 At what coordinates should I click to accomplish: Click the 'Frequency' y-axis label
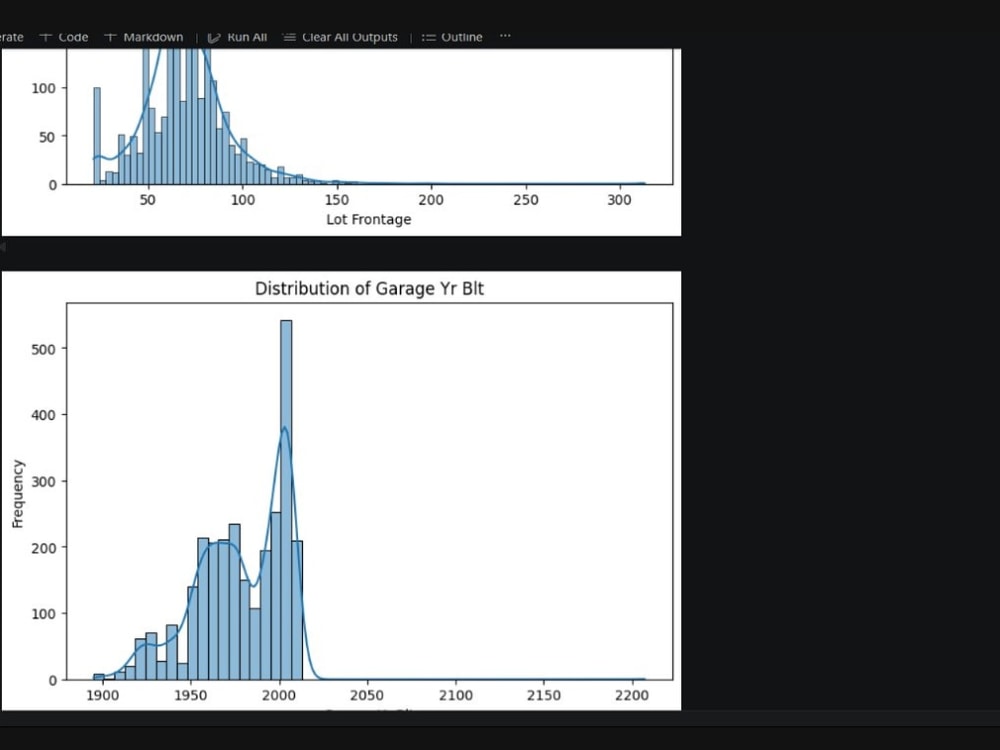[x=17, y=494]
